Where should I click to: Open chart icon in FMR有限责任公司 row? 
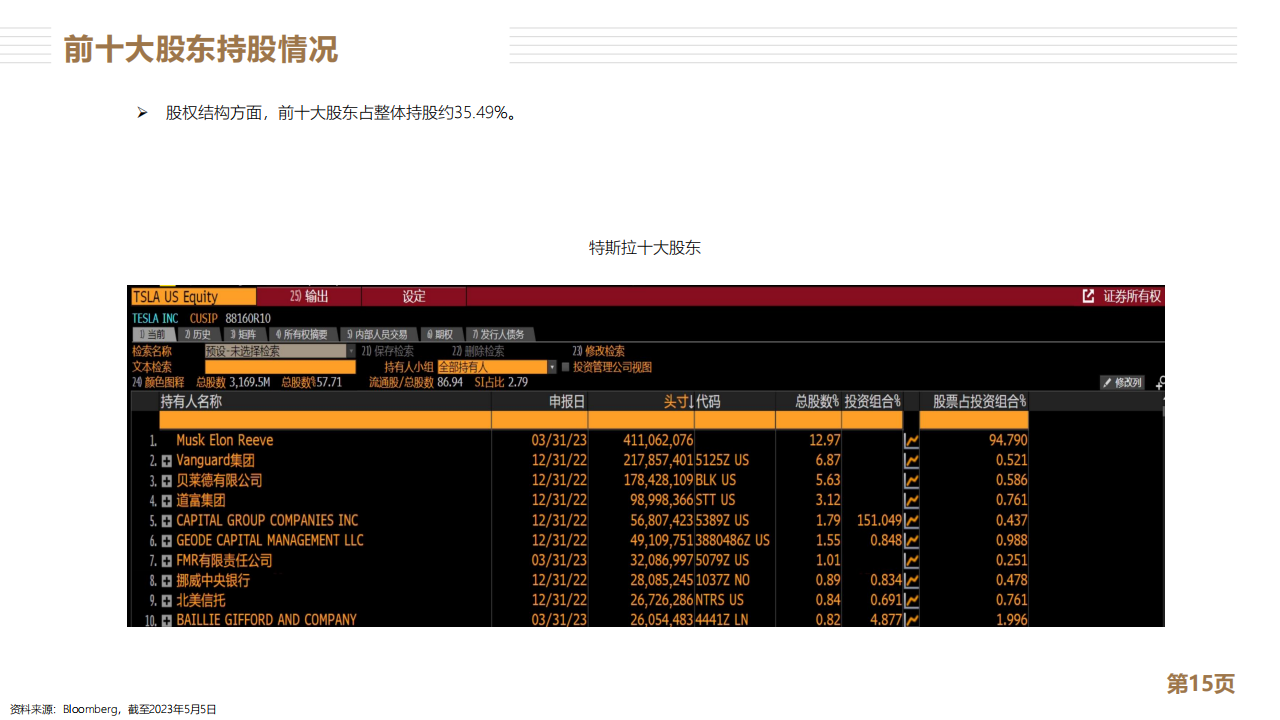coord(911,560)
